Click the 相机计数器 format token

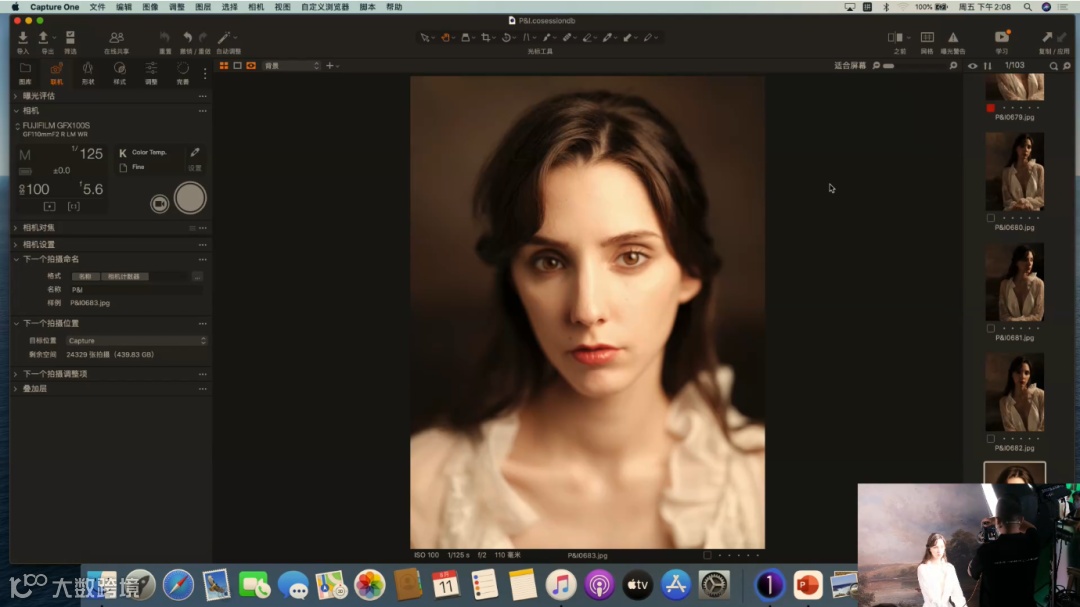[x=124, y=276]
